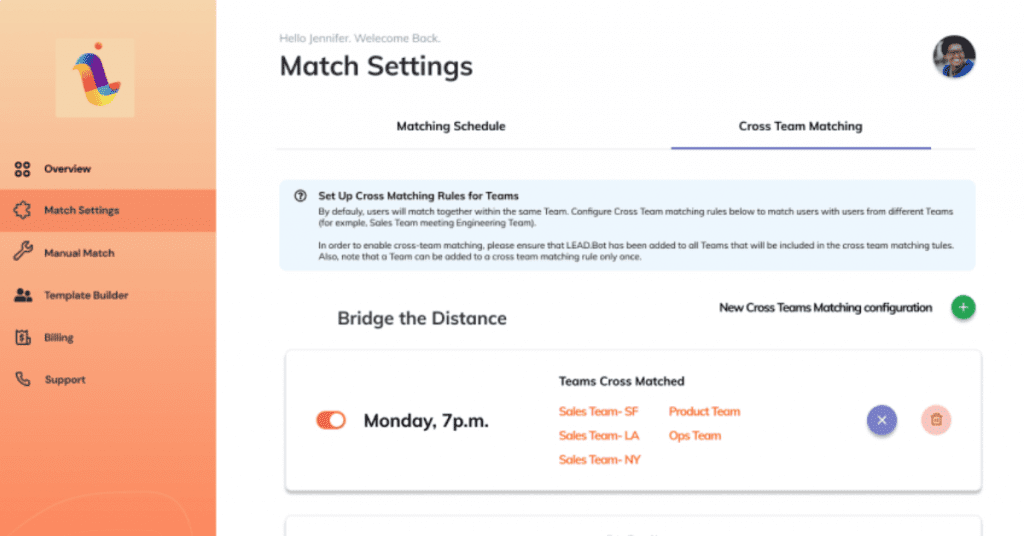Image resolution: width=1024 pixels, height=536 pixels.
Task: Click the Overview grid icon
Action: [x=22, y=169]
